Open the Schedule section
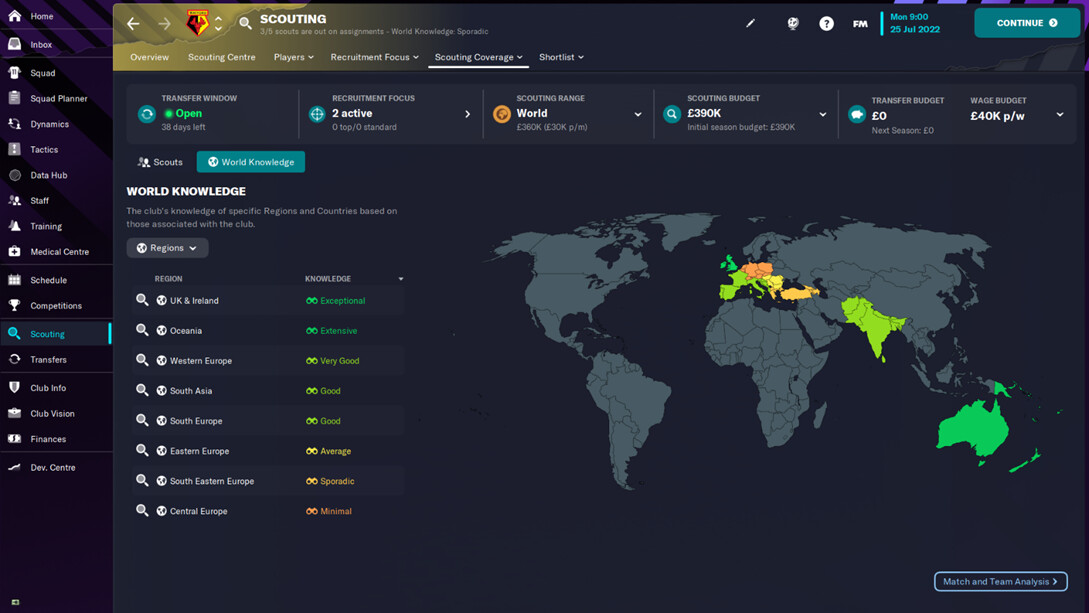Image resolution: width=1089 pixels, height=613 pixels. pos(48,280)
